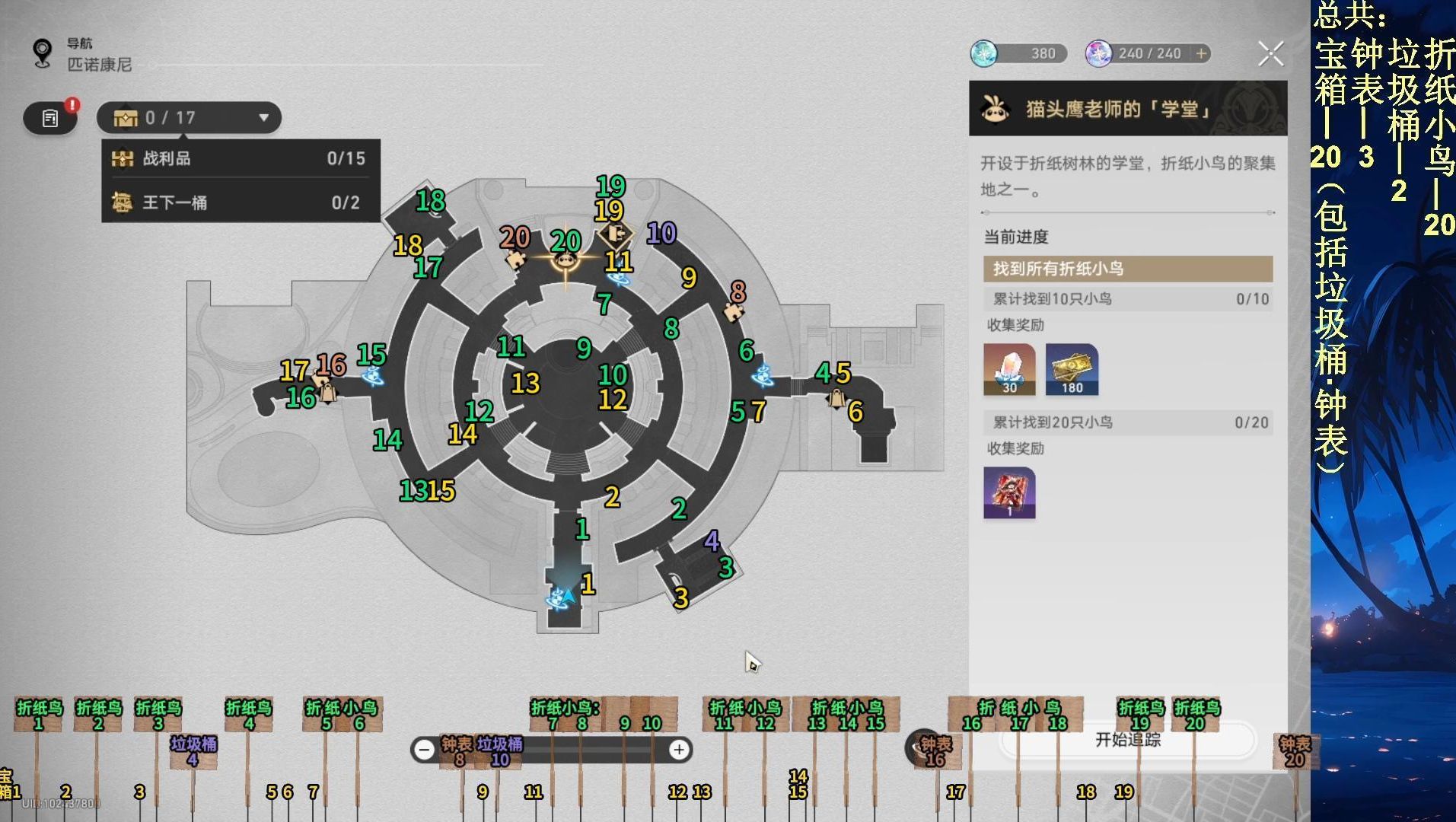
Task: Click the 累计找到10只小鸟 milestone row
Action: (x=1128, y=299)
